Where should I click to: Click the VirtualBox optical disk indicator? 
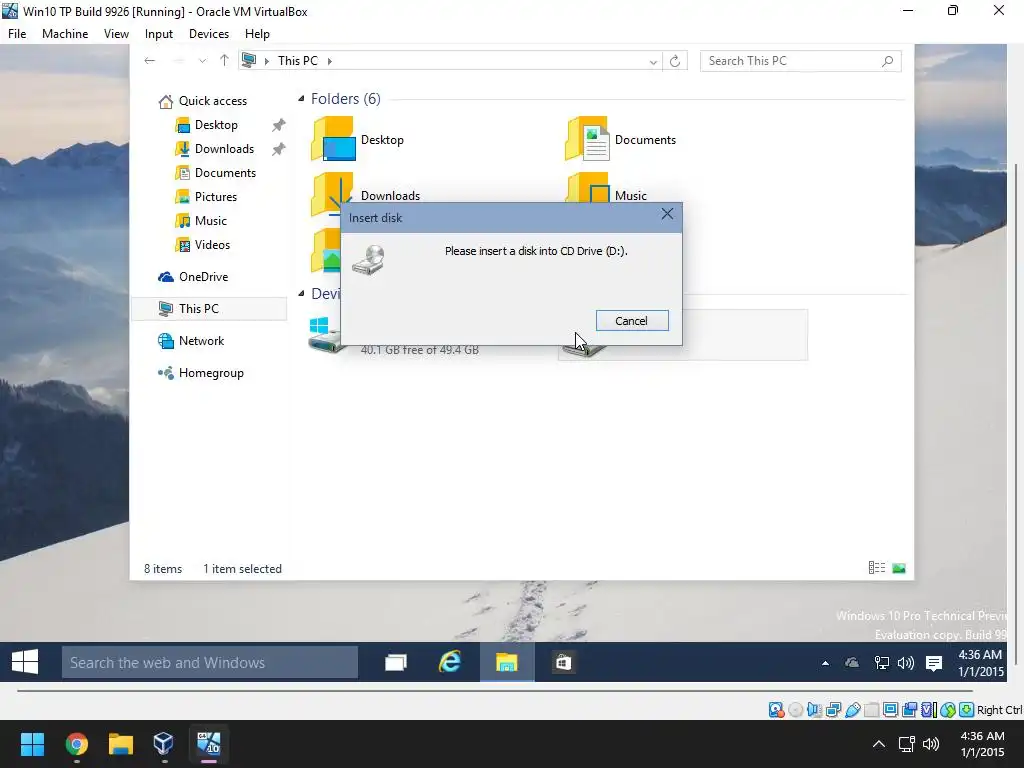pos(795,710)
